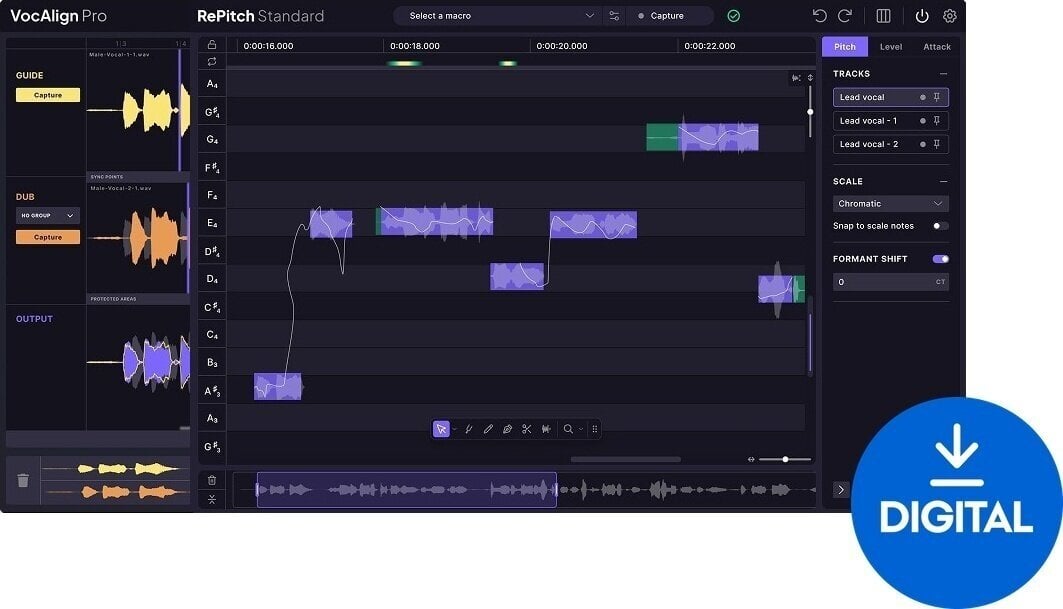Open the Select a macro dropdown

coord(500,16)
